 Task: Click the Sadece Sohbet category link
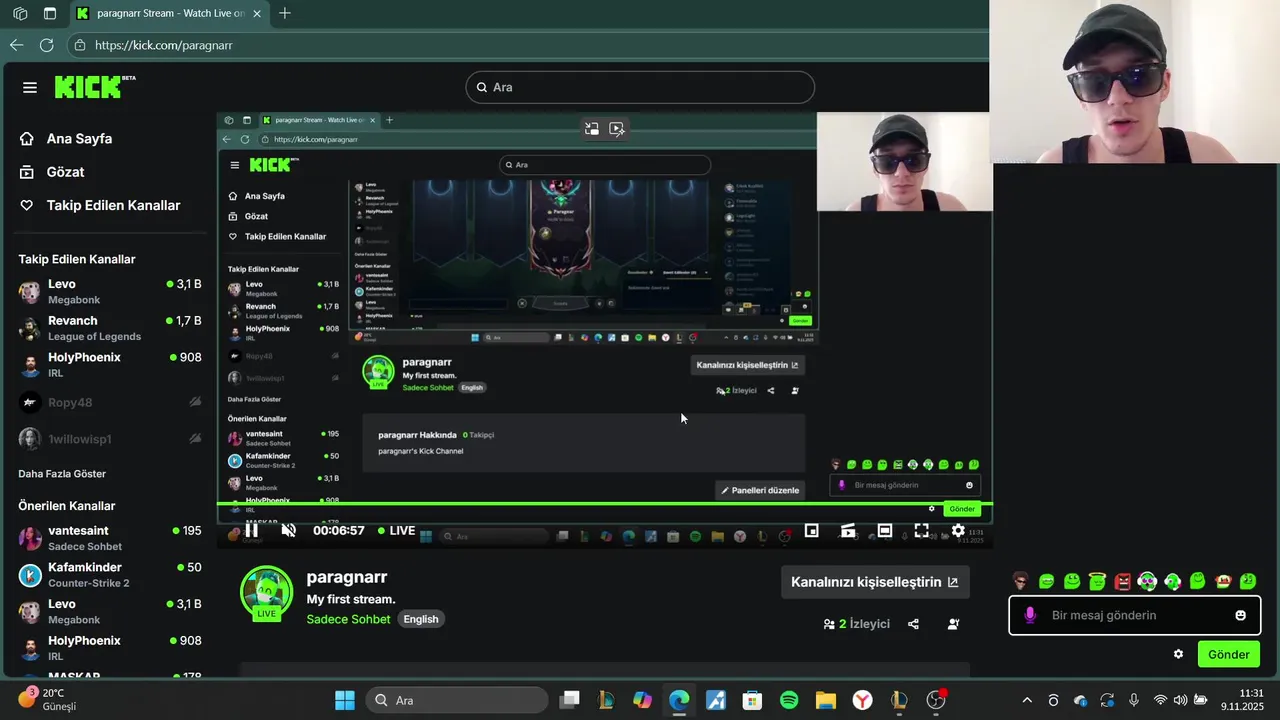pyautogui.click(x=348, y=619)
